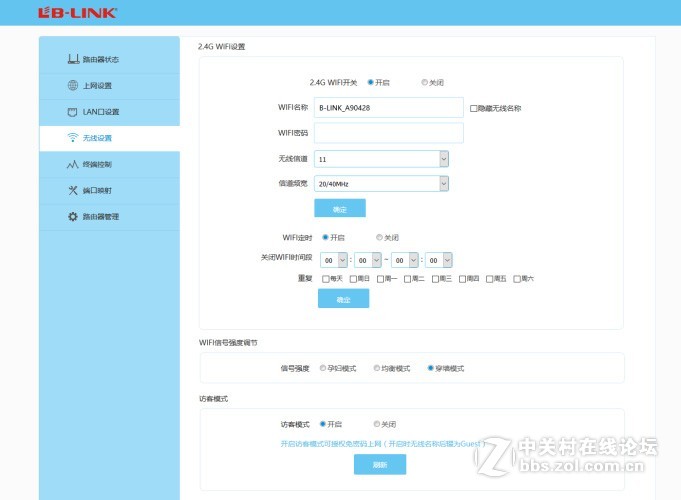This screenshot has height=500, width=681.
Task: Click the B-LINK logo in header
Action: coord(77,13)
